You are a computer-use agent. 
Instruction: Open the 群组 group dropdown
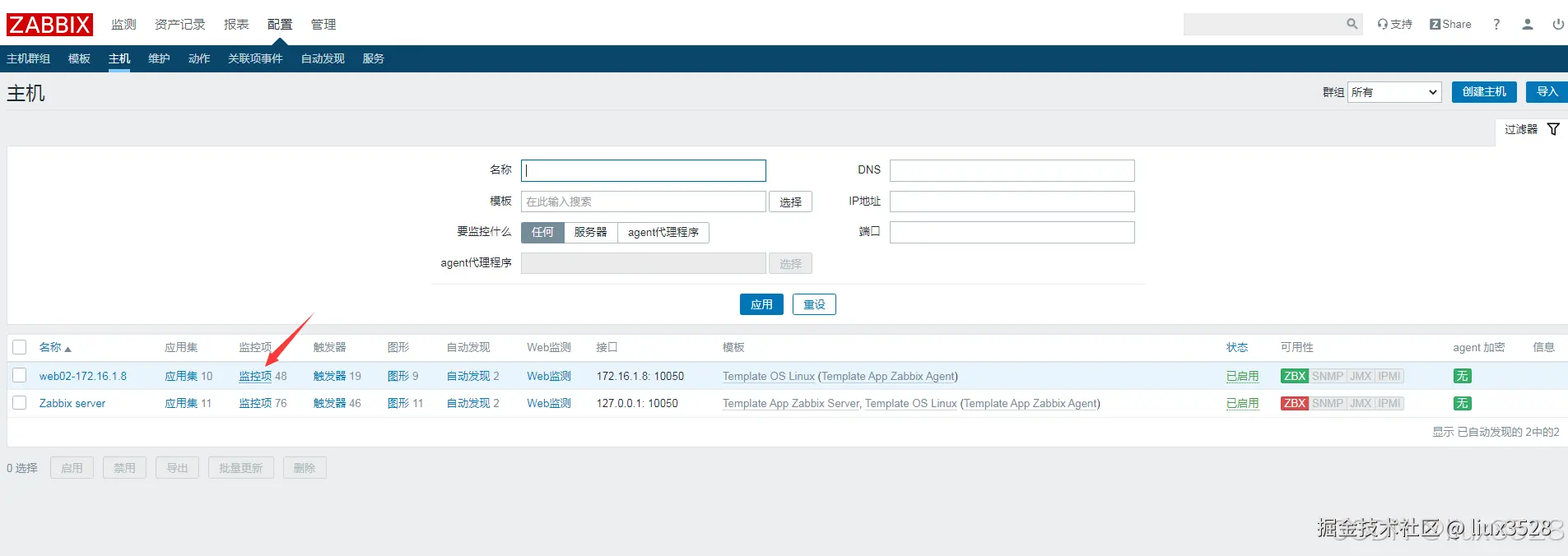click(x=1394, y=92)
